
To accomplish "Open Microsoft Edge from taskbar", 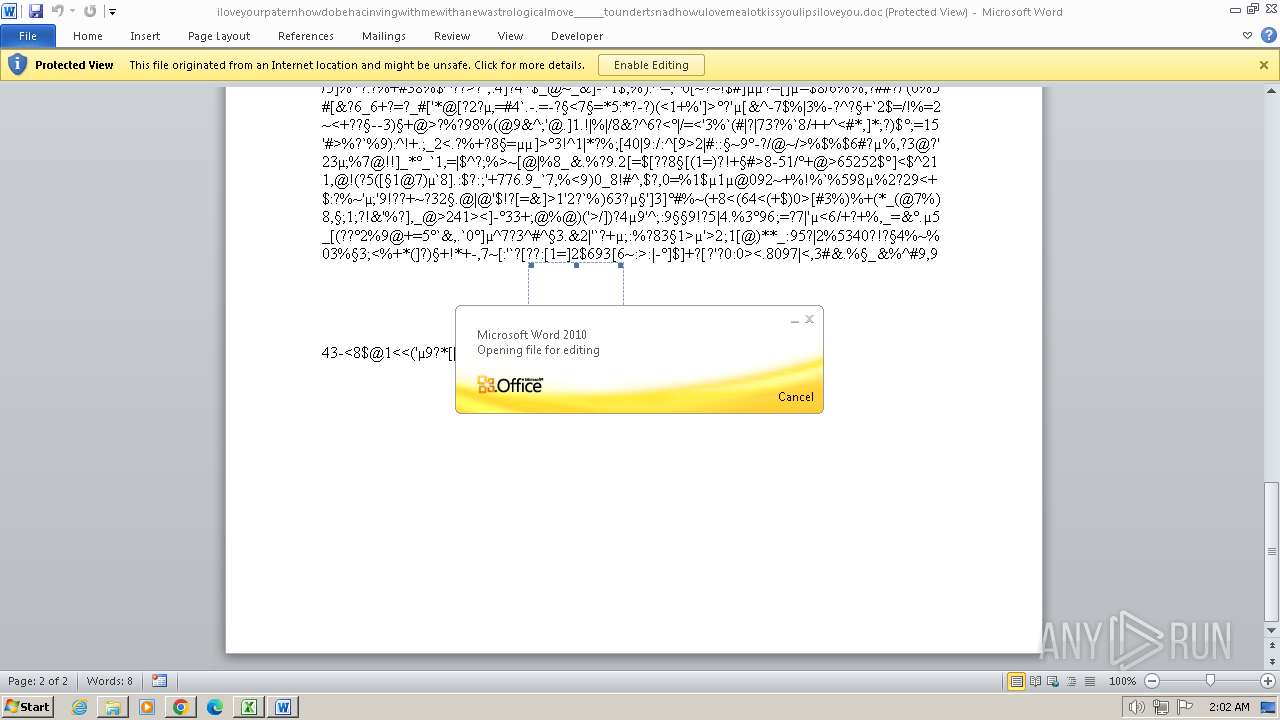I will (215, 707).
